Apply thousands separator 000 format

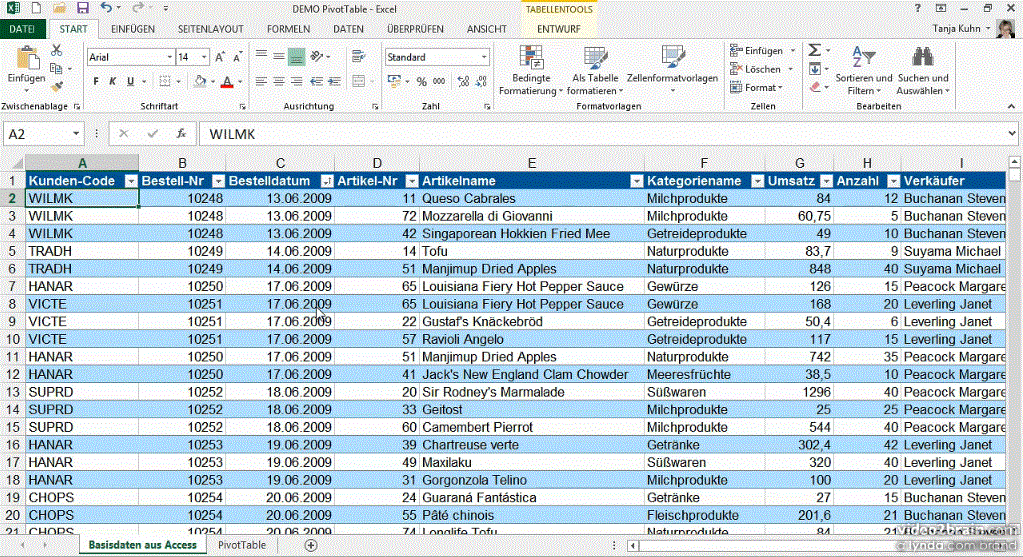(439, 82)
